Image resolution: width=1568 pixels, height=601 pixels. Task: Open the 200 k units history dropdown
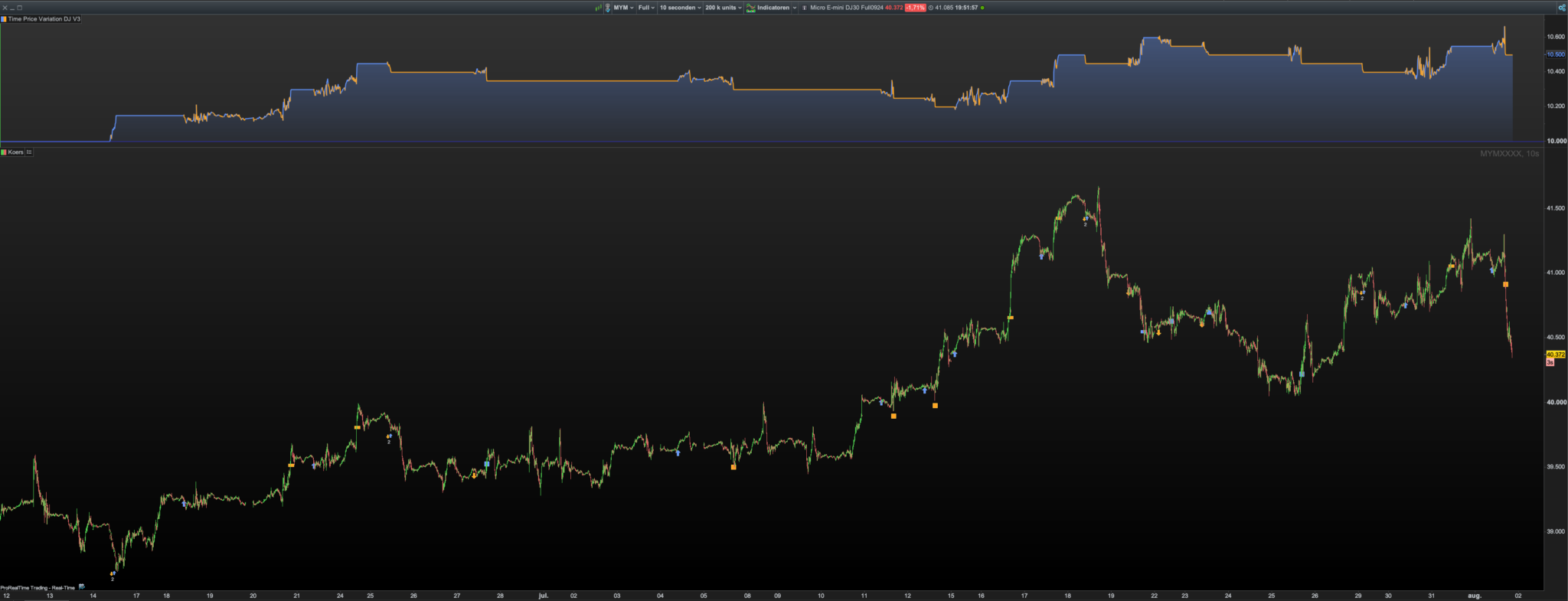[x=724, y=8]
